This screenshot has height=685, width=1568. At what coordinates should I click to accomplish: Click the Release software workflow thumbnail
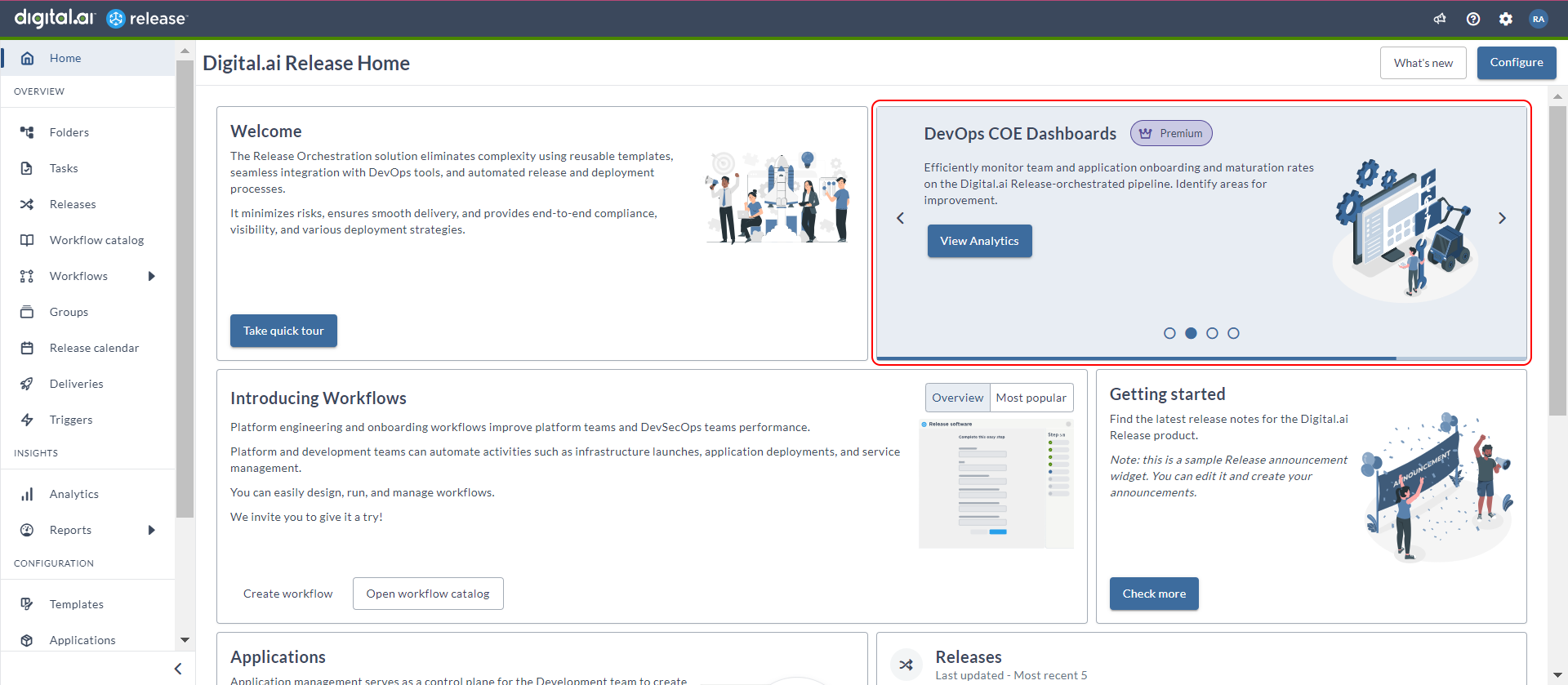tap(996, 483)
